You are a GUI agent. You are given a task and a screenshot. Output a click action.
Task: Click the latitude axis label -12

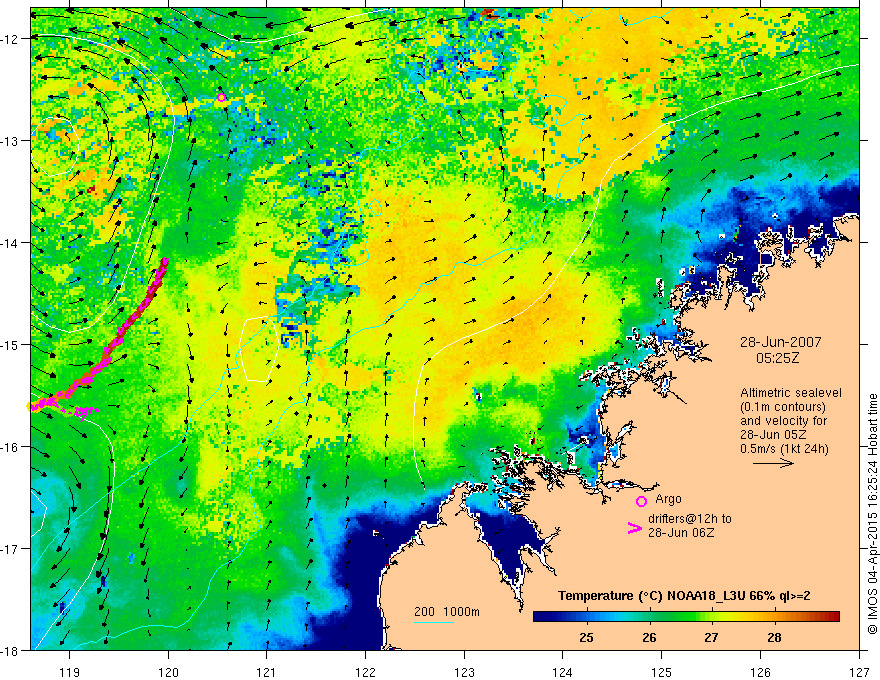10,39
